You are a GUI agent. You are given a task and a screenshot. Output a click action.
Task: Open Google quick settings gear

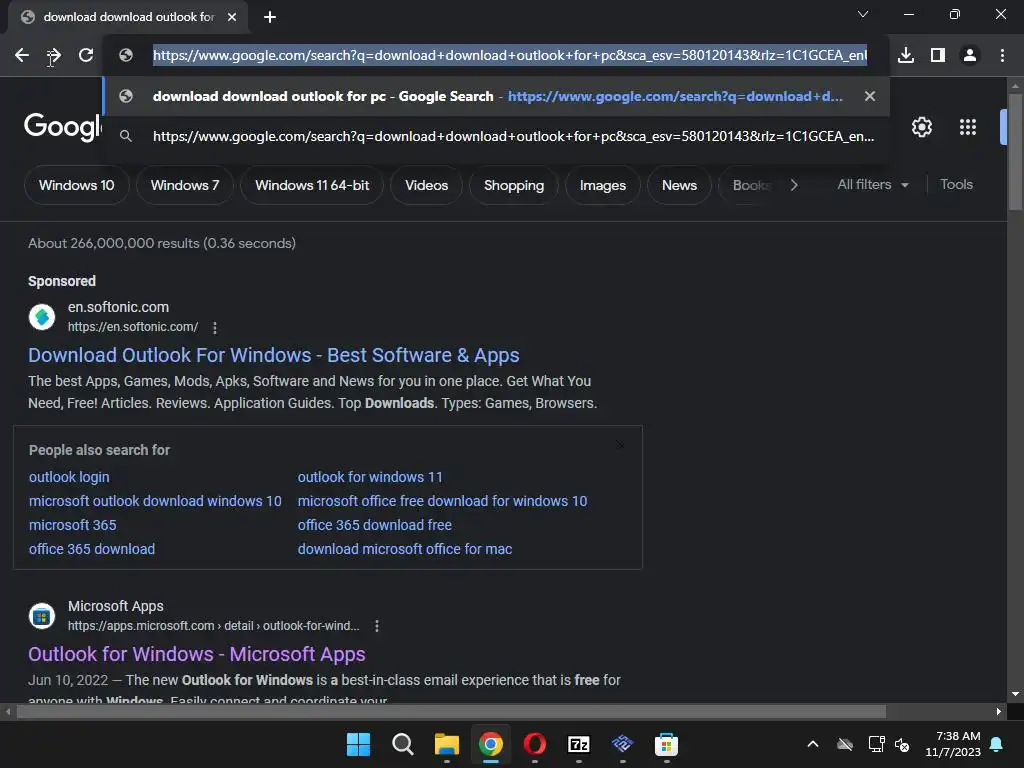click(x=921, y=127)
